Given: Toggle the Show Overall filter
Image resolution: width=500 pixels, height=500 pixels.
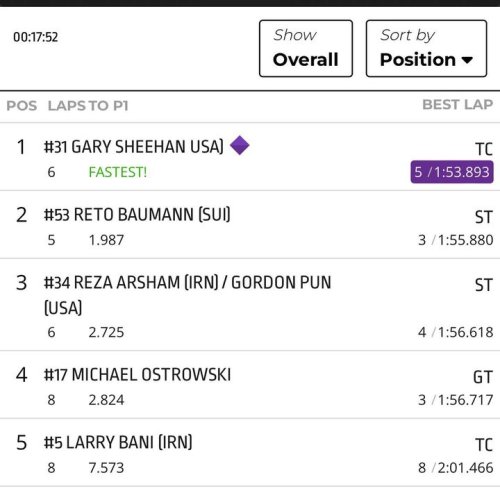Looking at the screenshot, I should [x=306, y=48].
